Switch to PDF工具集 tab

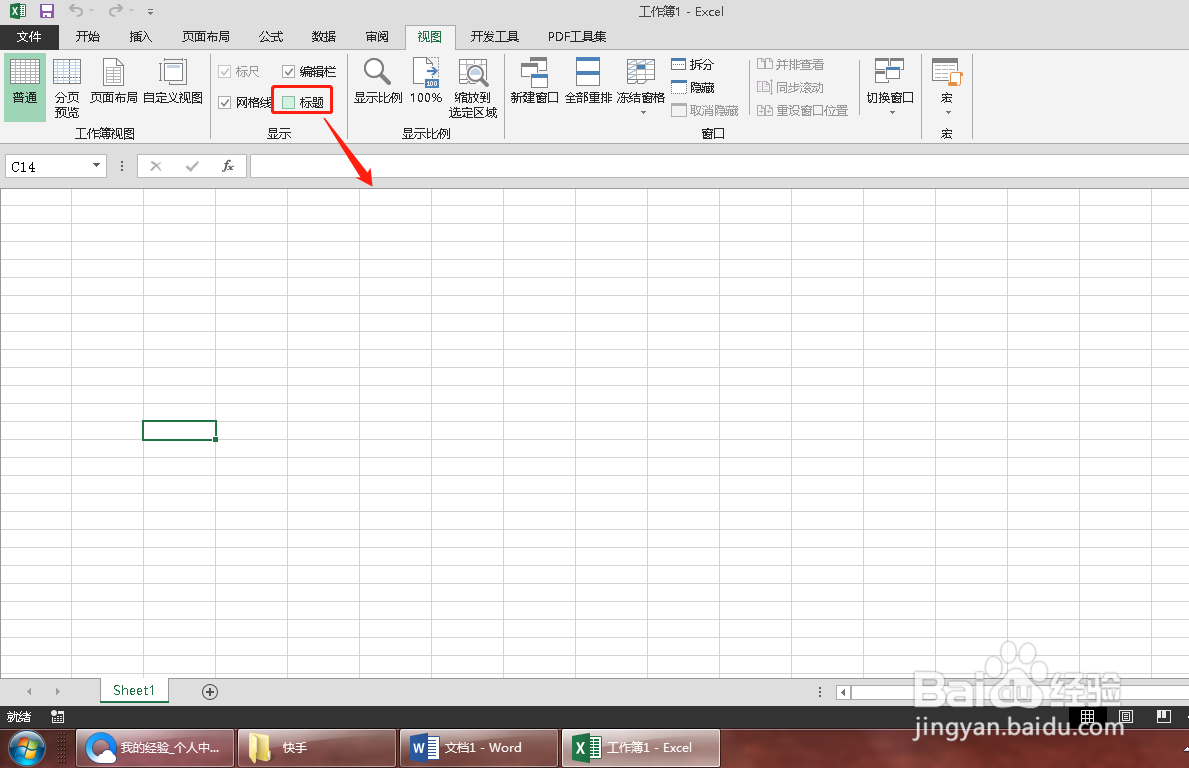tap(577, 36)
